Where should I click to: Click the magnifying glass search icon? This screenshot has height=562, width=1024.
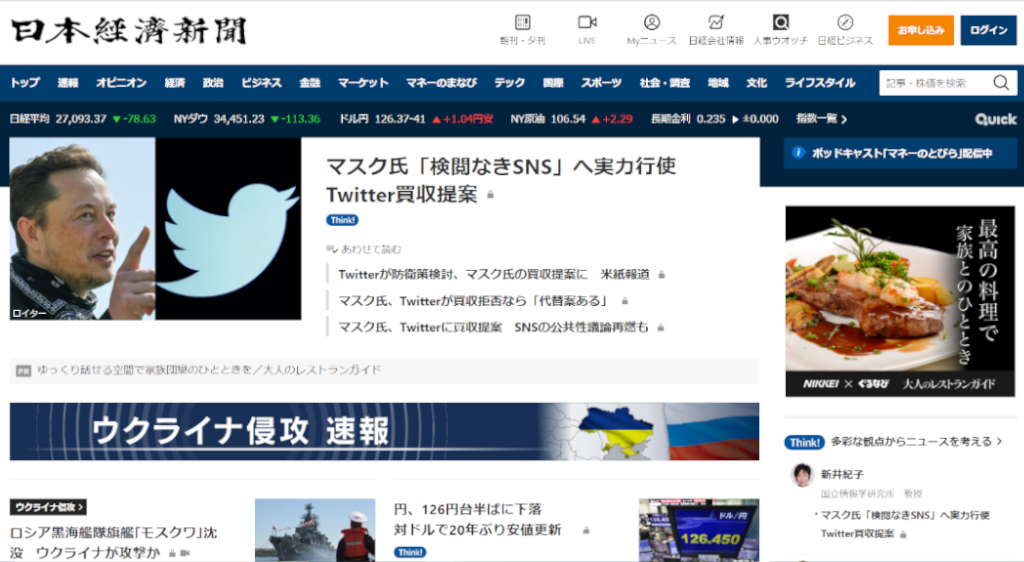[x=1001, y=83]
